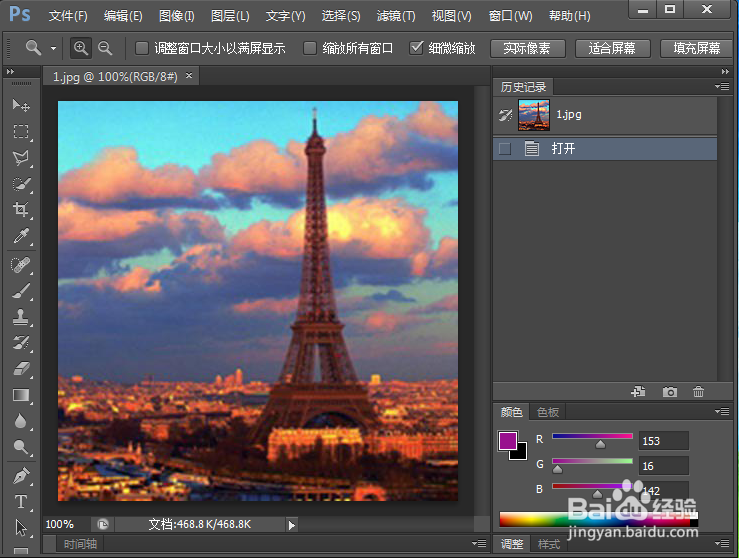Close the 1.jpg document tab
The height and width of the screenshot is (558, 739).
[189, 75]
